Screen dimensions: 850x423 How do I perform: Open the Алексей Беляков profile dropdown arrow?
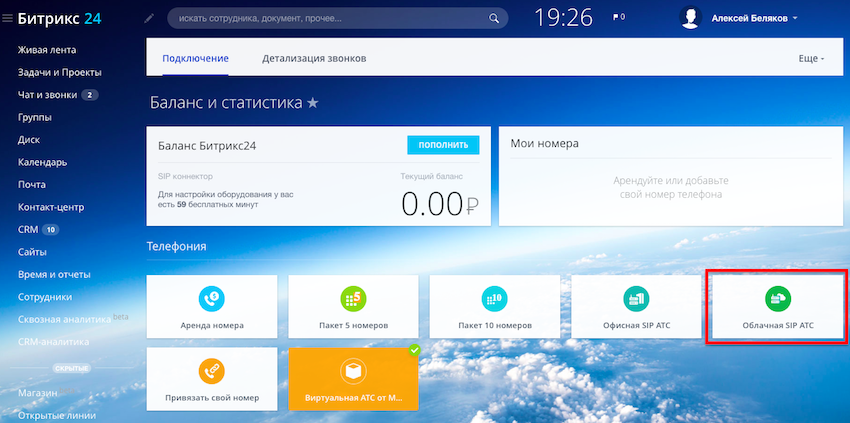click(x=795, y=18)
